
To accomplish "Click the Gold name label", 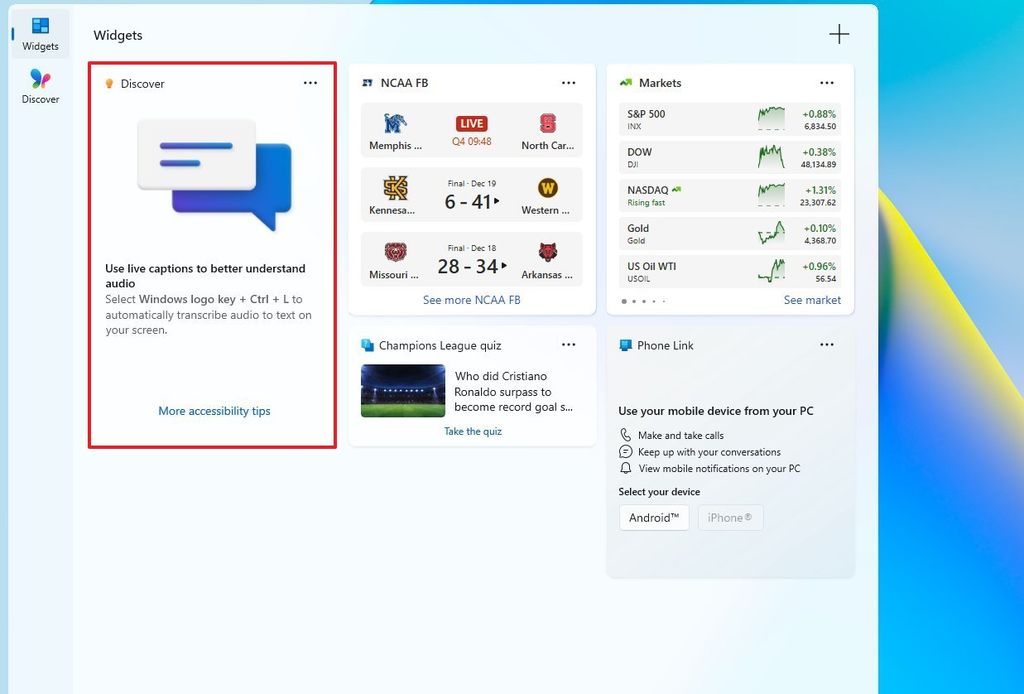I will pyautogui.click(x=638, y=228).
